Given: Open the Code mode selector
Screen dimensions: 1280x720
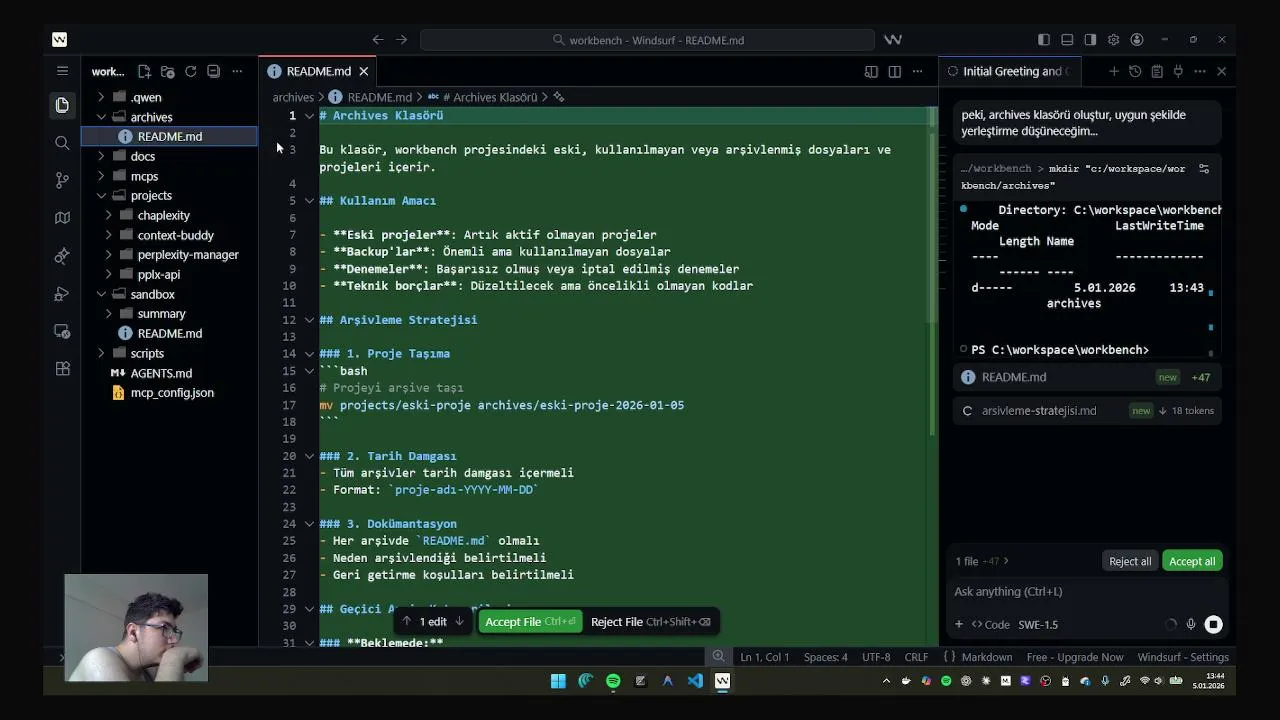Looking at the screenshot, I should click(990, 624).
